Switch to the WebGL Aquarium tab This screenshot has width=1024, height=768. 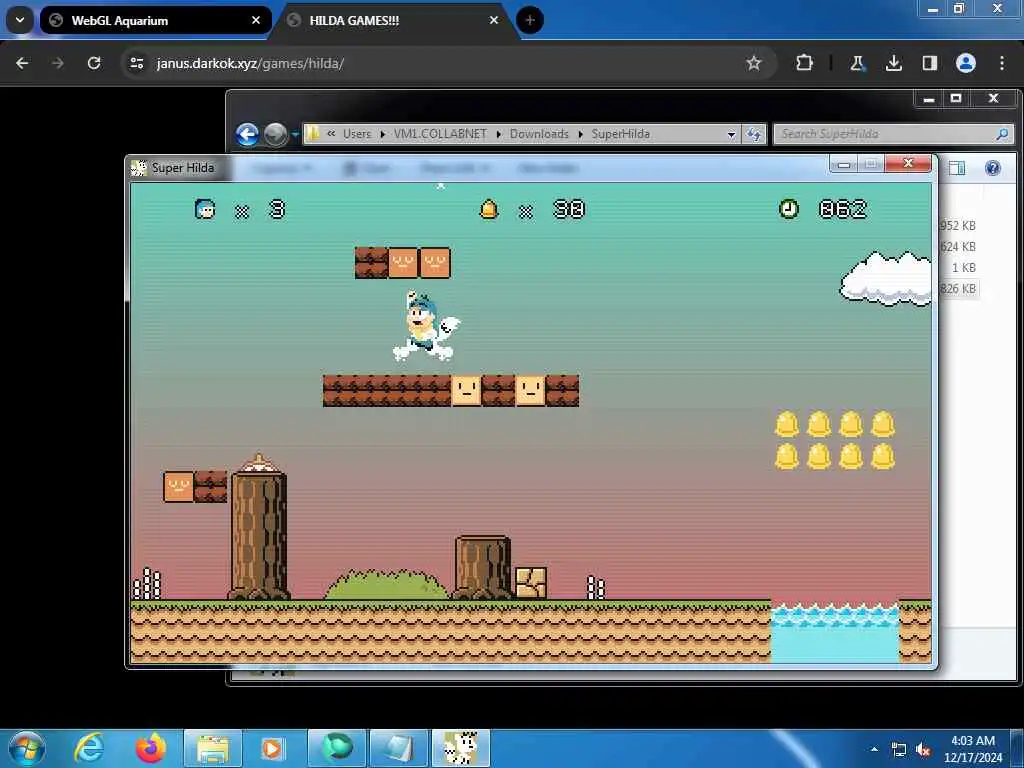[x=155, y=20]
